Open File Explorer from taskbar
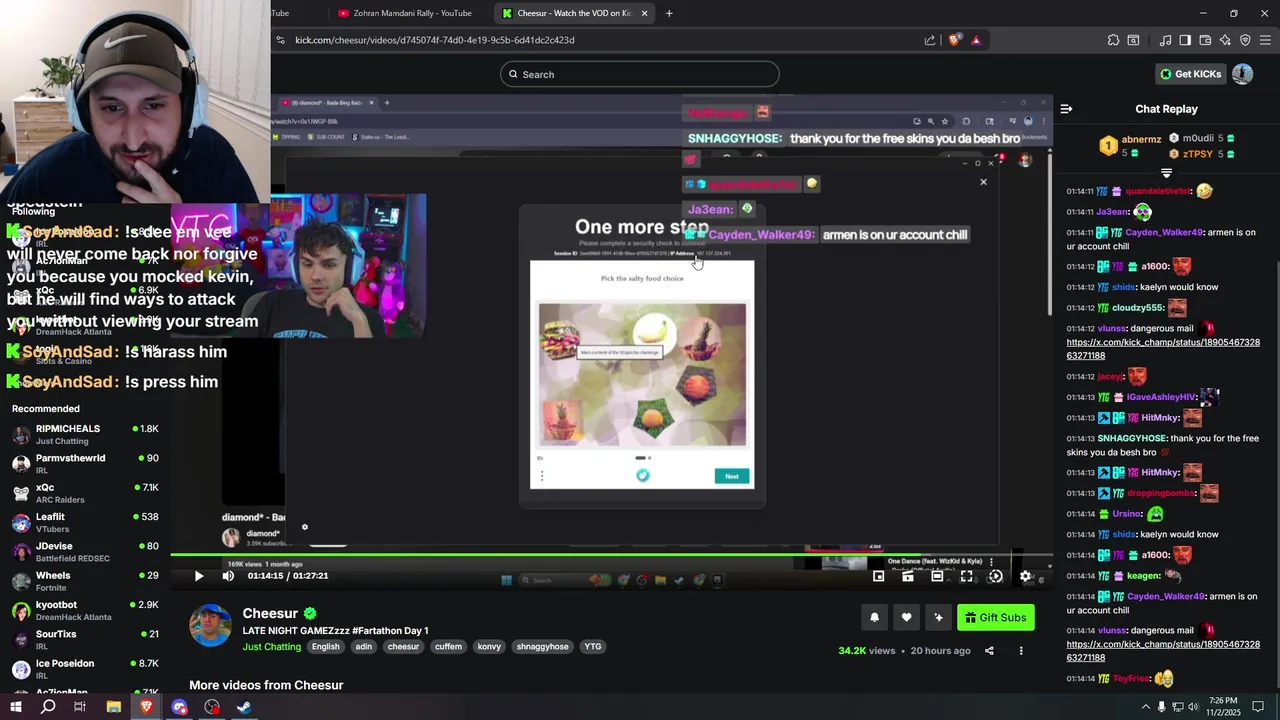 (113, 707)
